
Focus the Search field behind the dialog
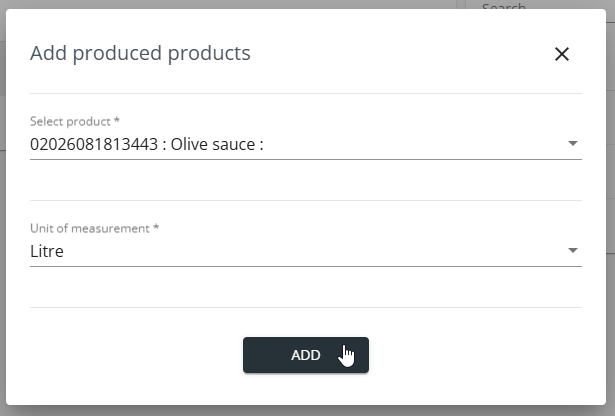pyautogui.click(x=503, y=5)
